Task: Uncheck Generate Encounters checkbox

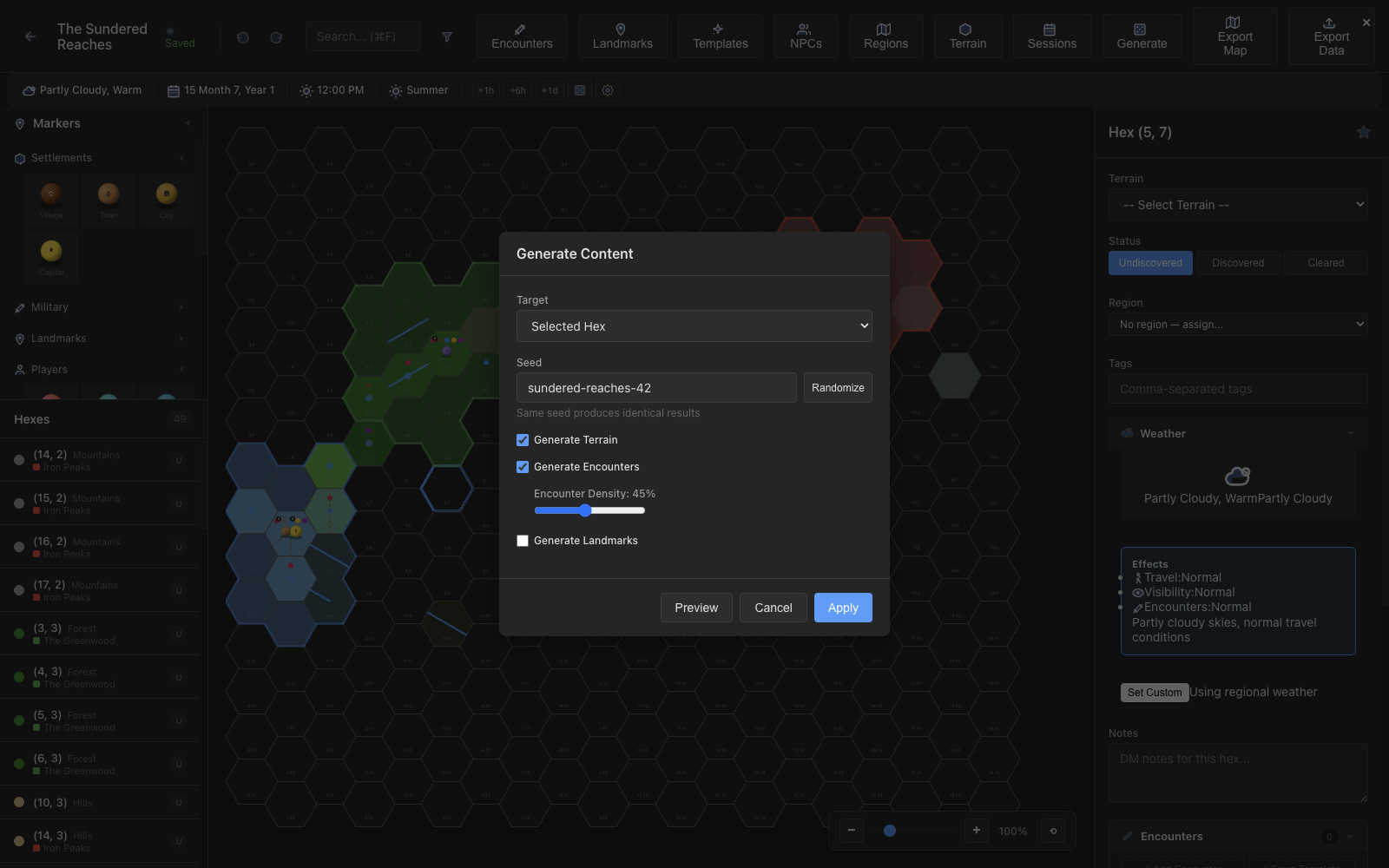Action: tap(523, 467)
